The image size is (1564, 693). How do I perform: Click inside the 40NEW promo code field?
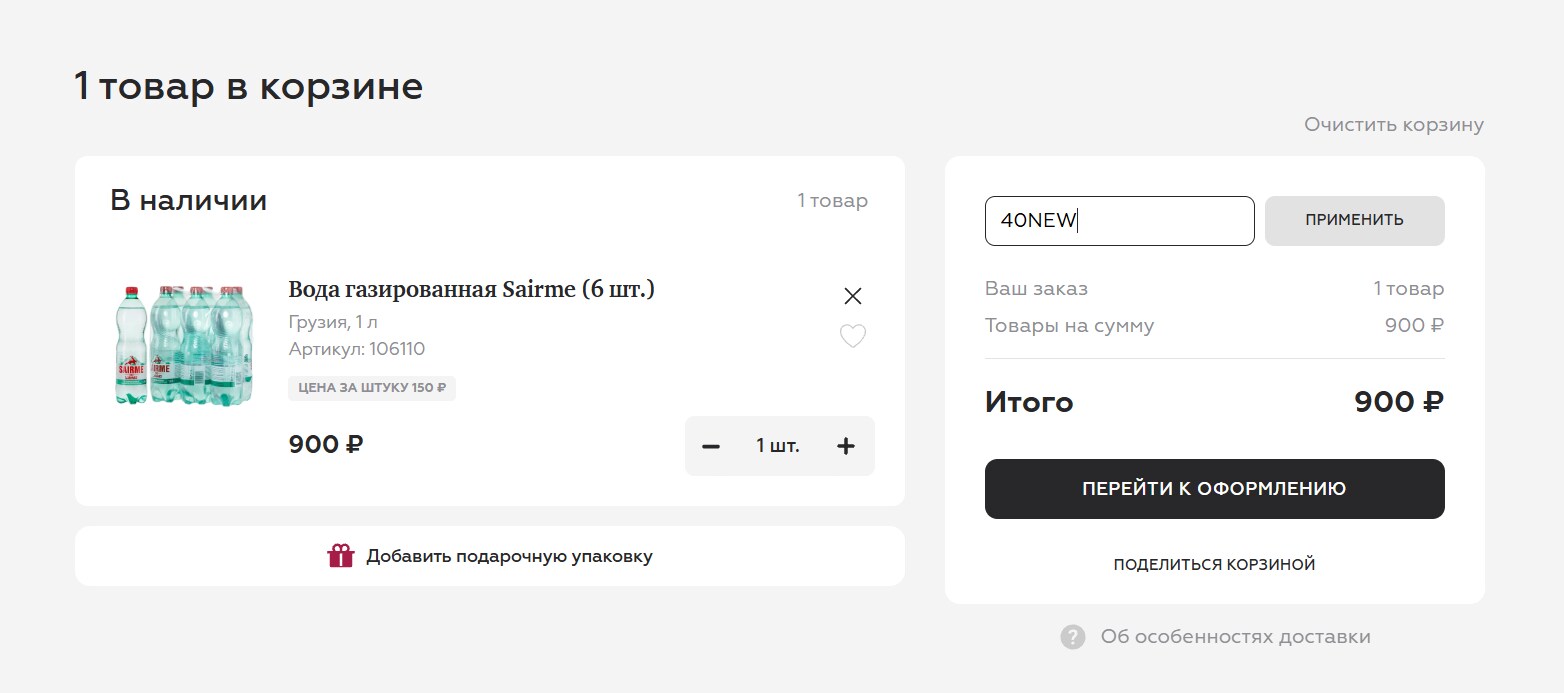(x=1119, y=221)
